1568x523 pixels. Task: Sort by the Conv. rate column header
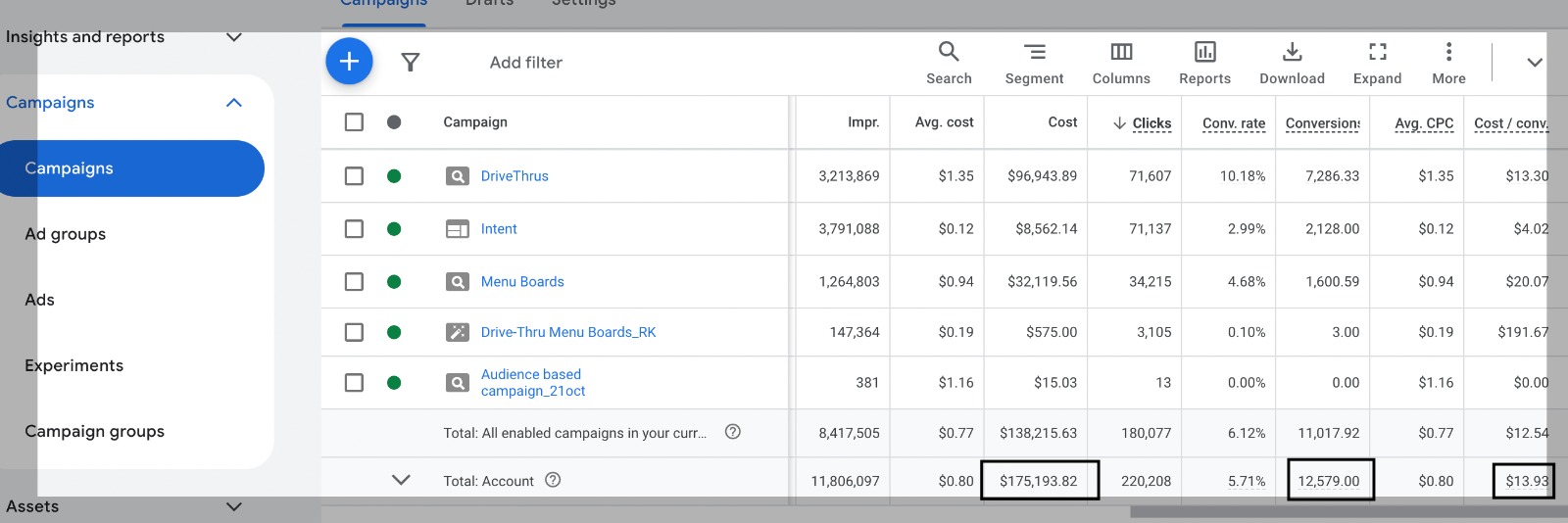tap(1234, 123)
